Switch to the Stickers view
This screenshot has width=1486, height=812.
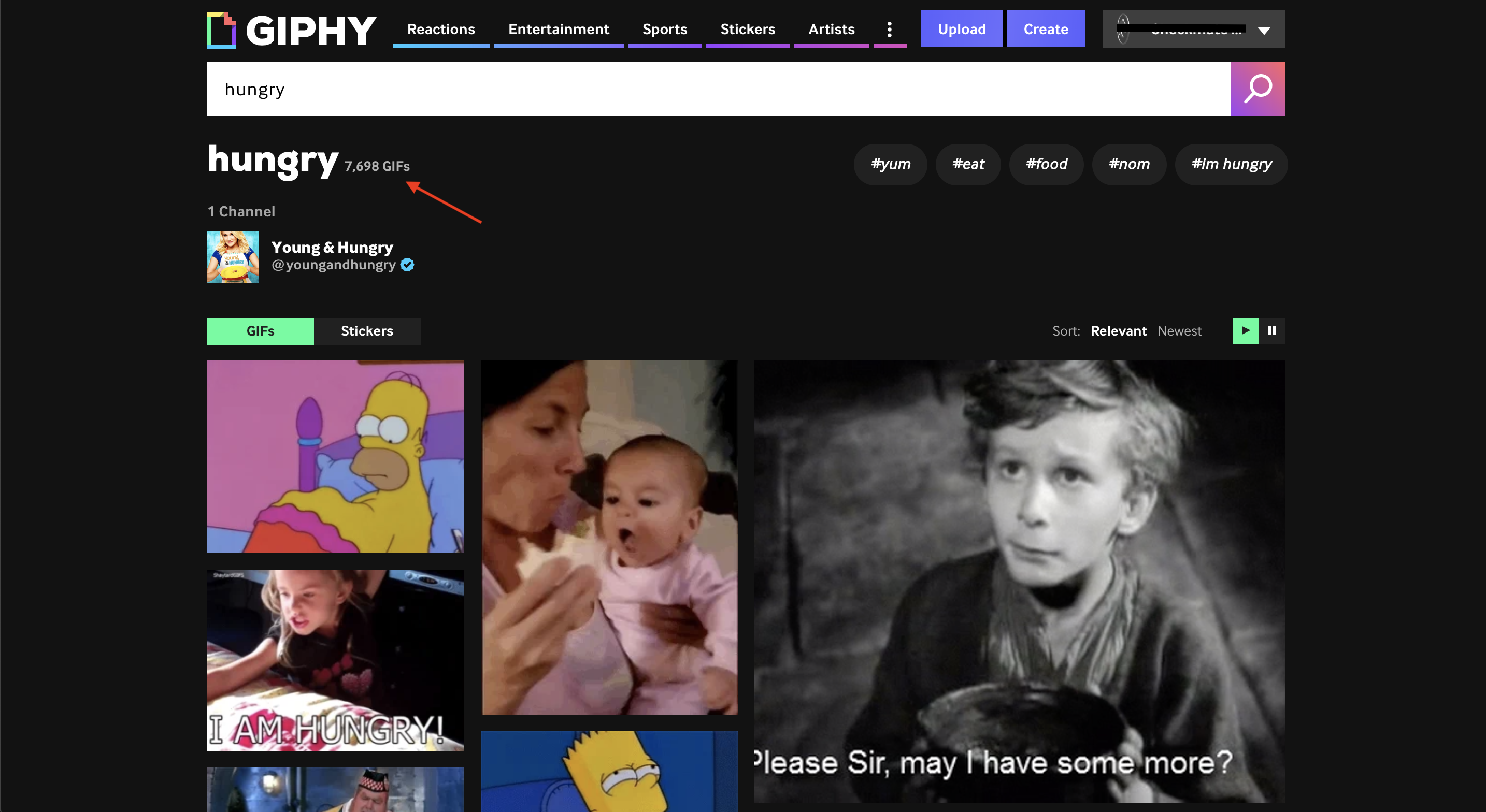pos(367,331)
